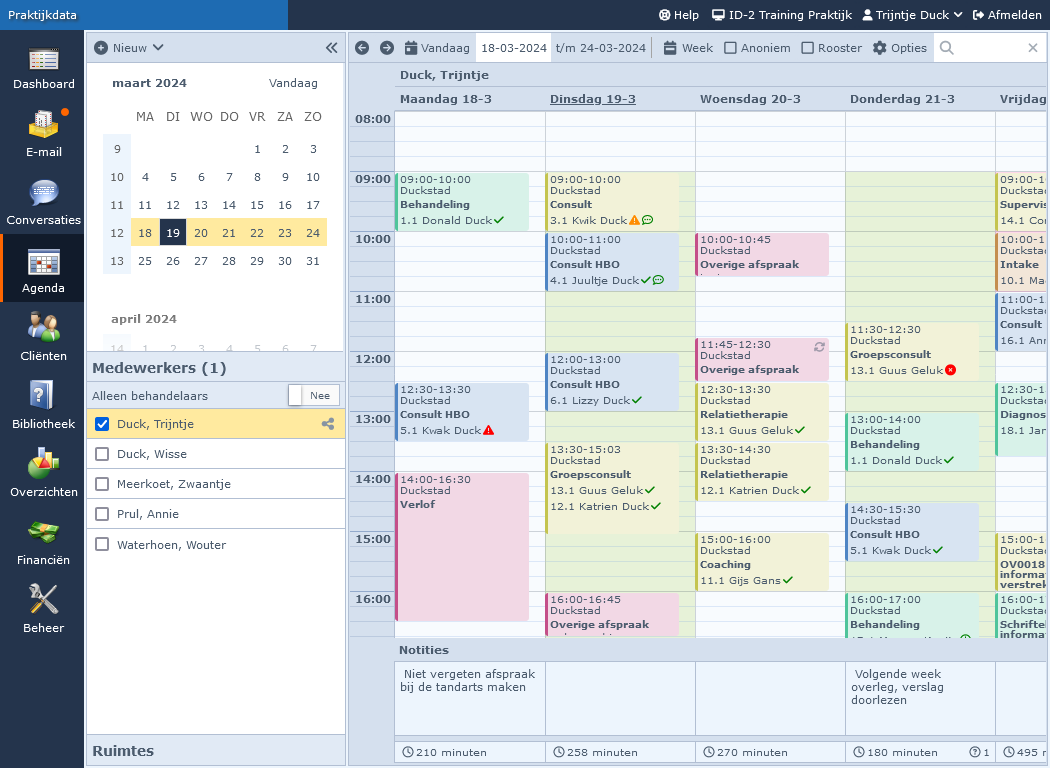Expand the Nieuw dropdown
Screen dimensions: 1050x768
[x=129, y=48]
